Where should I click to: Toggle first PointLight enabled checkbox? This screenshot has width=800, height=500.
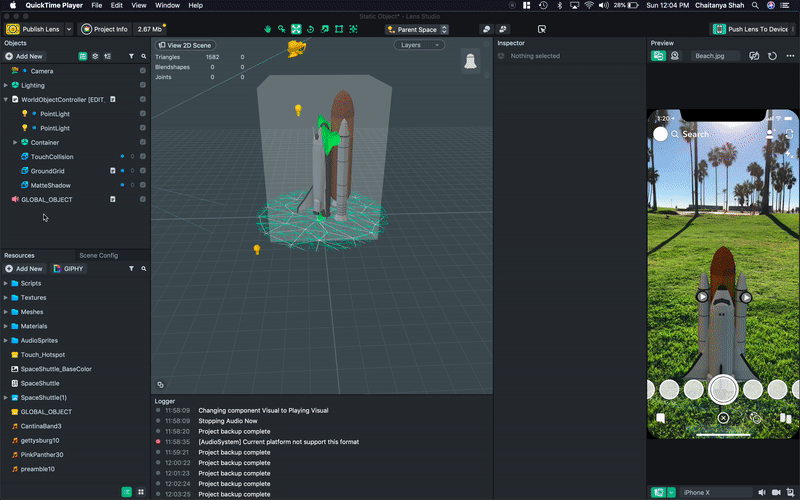coord(143,114)
